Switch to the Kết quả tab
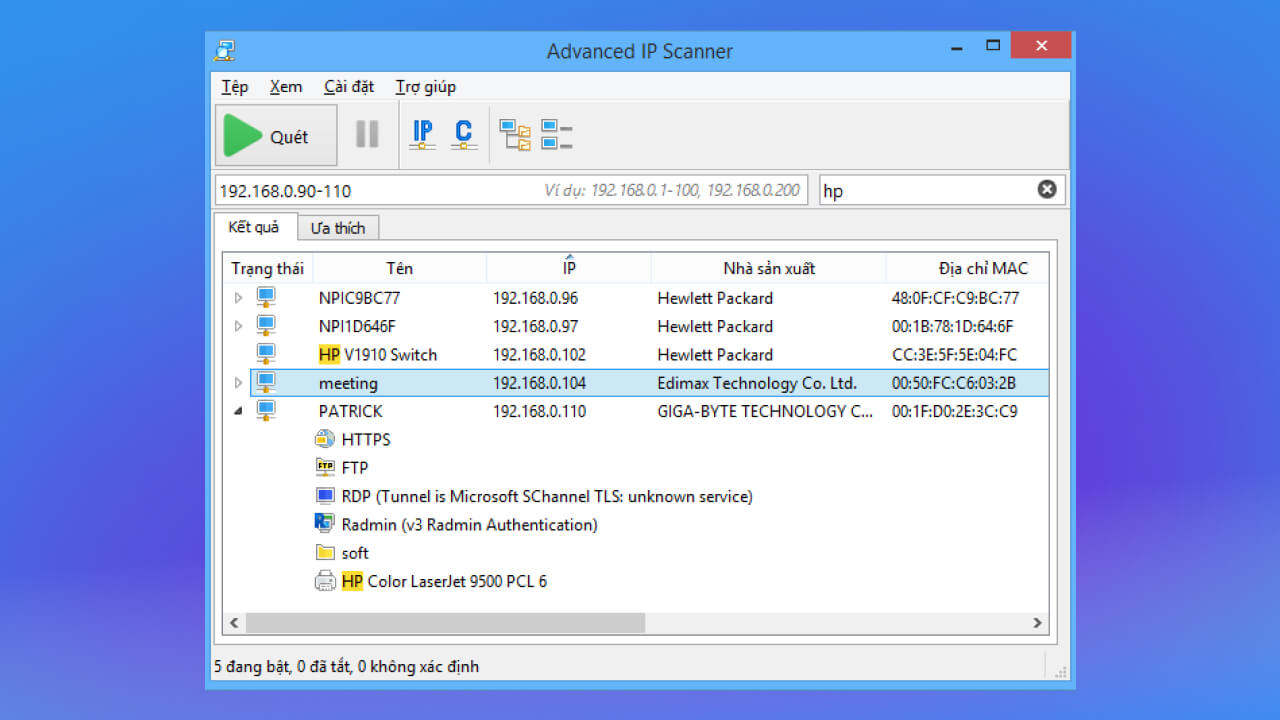1280x720 pixels. click(254, 227)
